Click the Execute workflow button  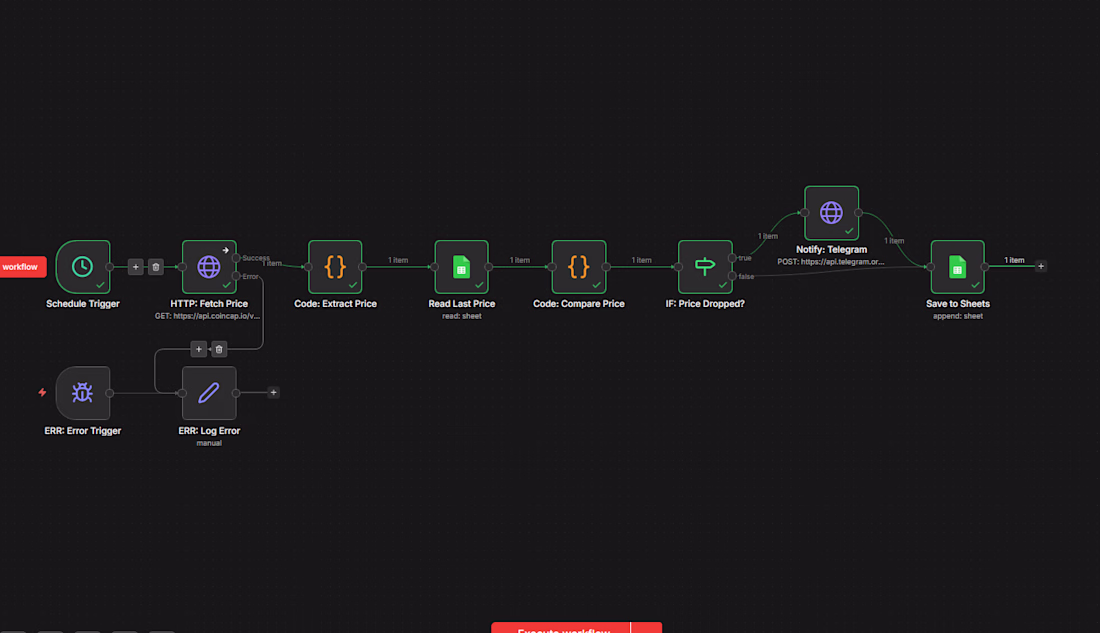click(x=561, y=628)
